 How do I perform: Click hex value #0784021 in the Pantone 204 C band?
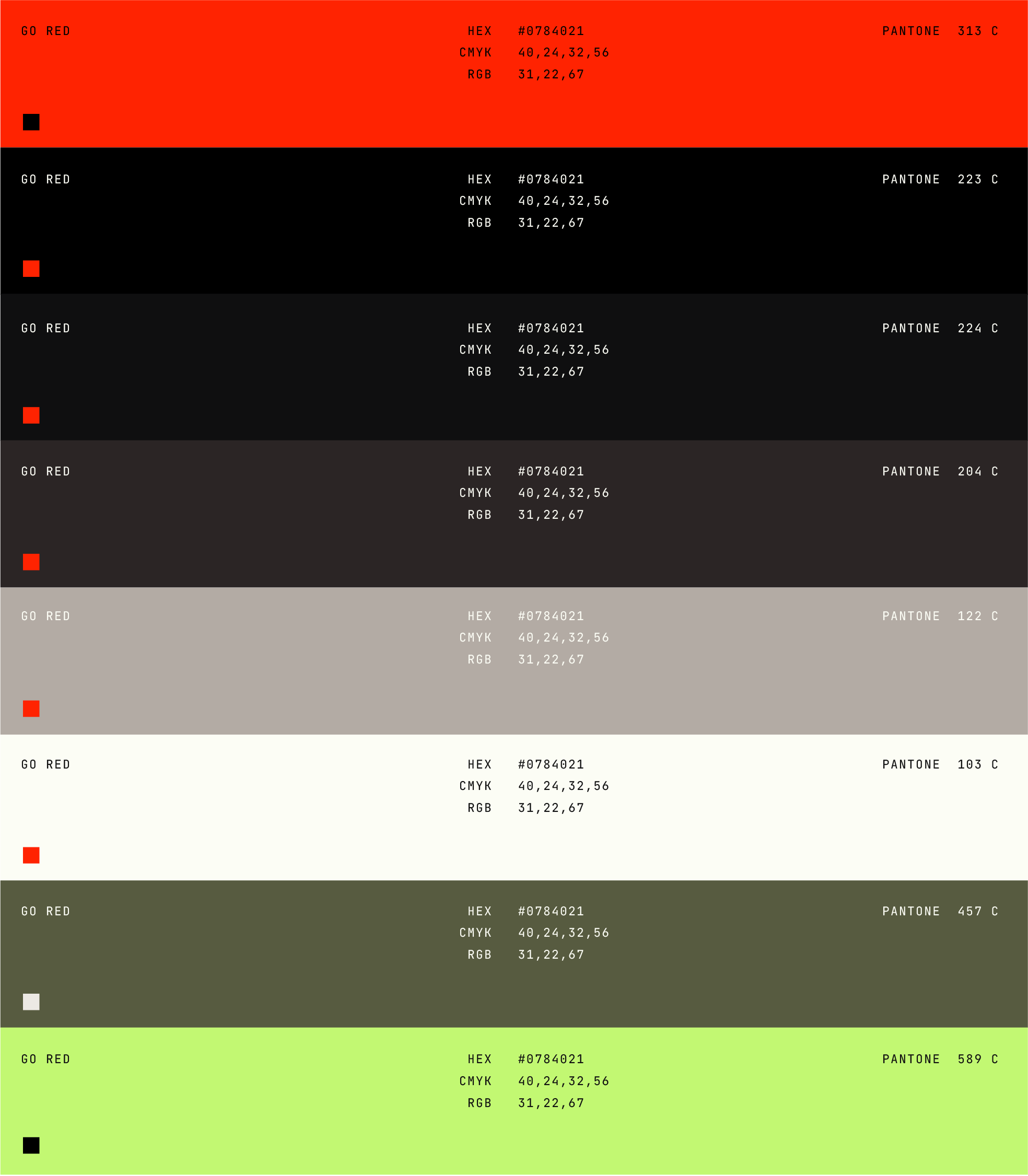click(x=551, y=472)
